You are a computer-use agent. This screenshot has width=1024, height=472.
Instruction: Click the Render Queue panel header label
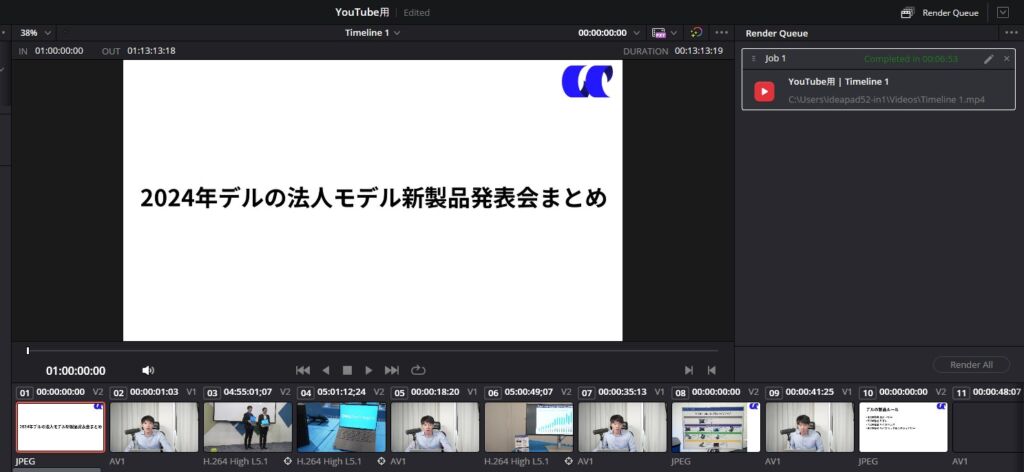coord(776,33)
